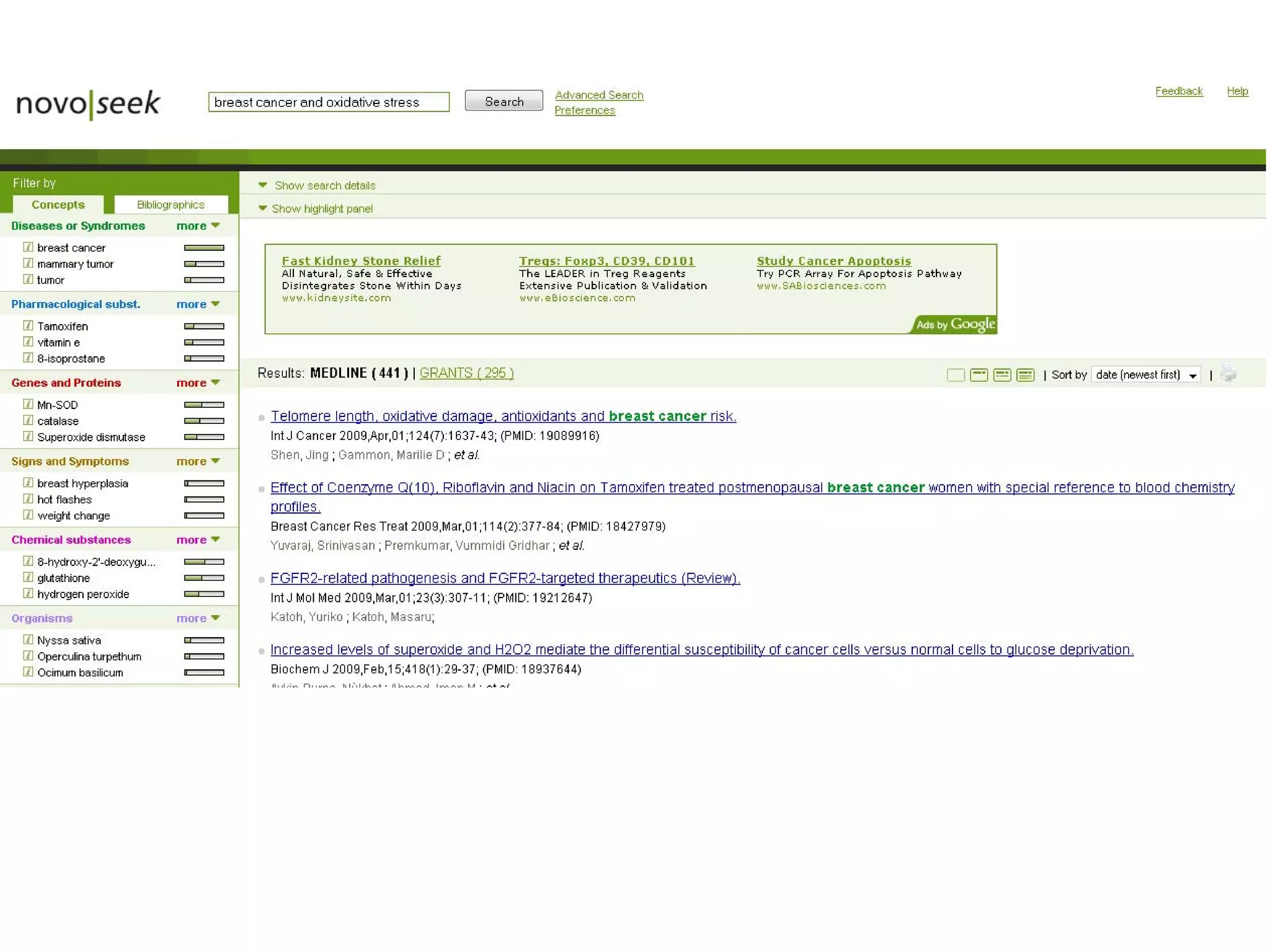Expand more Pharmacological subst. concepts
The height and width of the screenshot is (952, 1270).
pyautogui.click(x=198, y=304)
